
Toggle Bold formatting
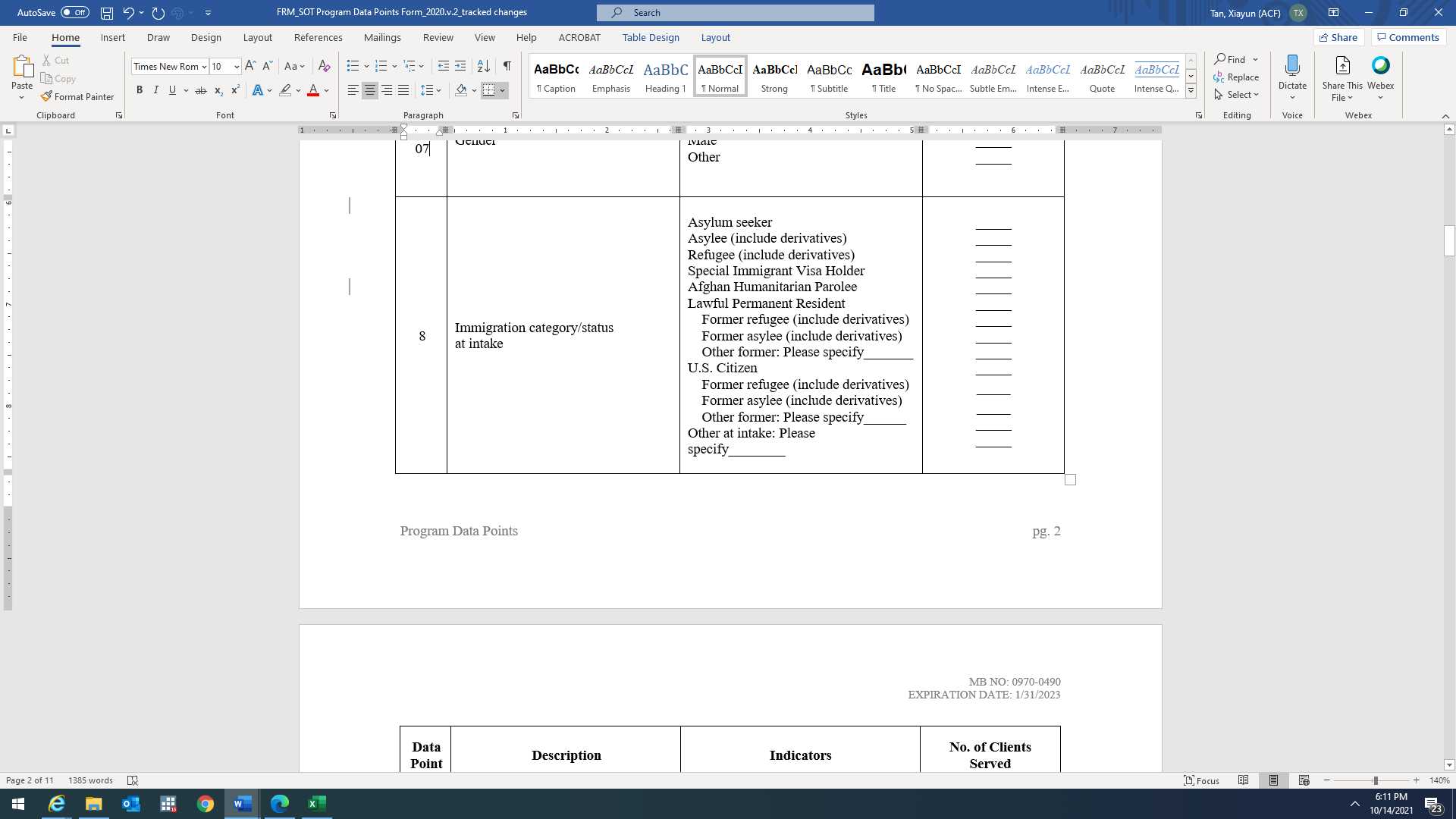click(x=140, y=90)
